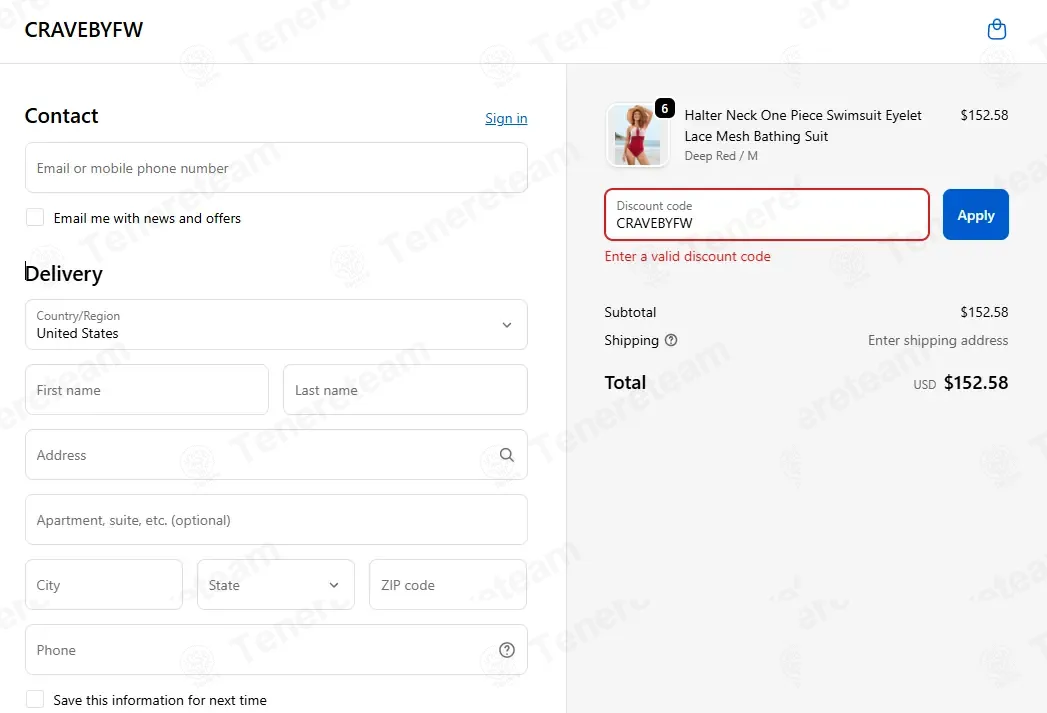The image size is (1047, 713).
Task: Focus the Email or mobile phone field
Action: click(x=276, y=168)
